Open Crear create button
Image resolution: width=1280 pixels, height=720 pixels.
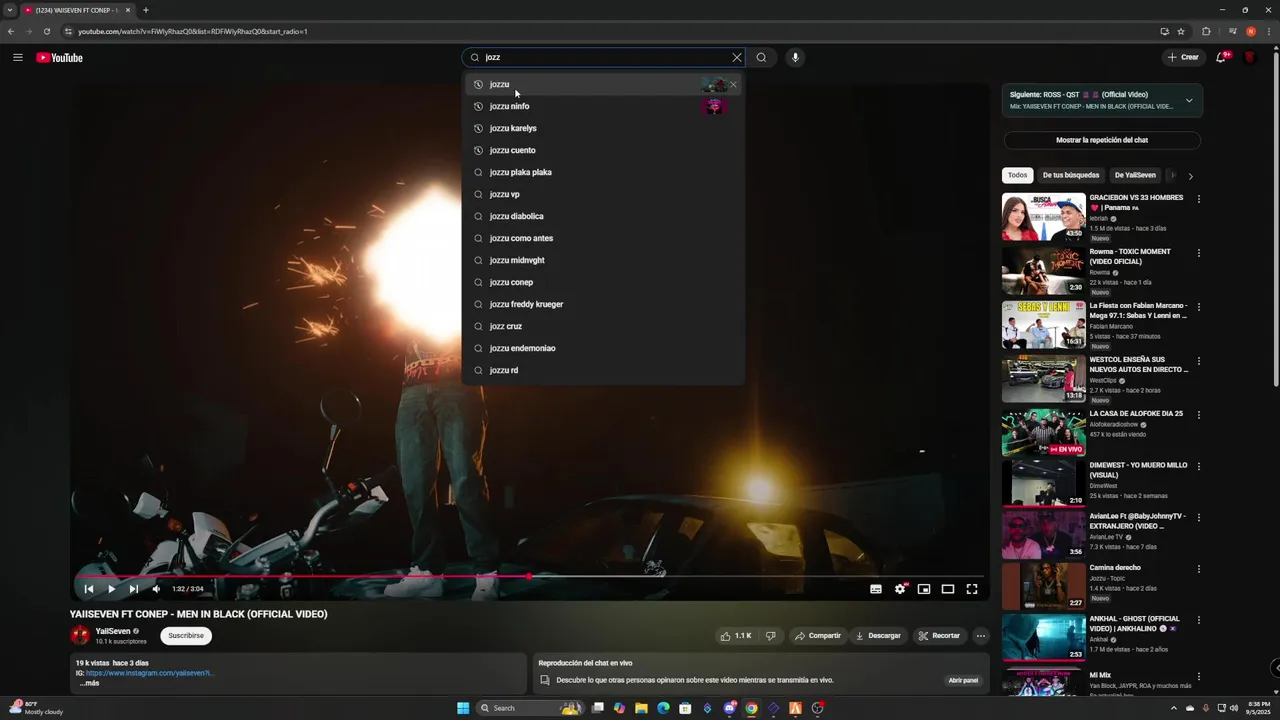coord(1182,57)
